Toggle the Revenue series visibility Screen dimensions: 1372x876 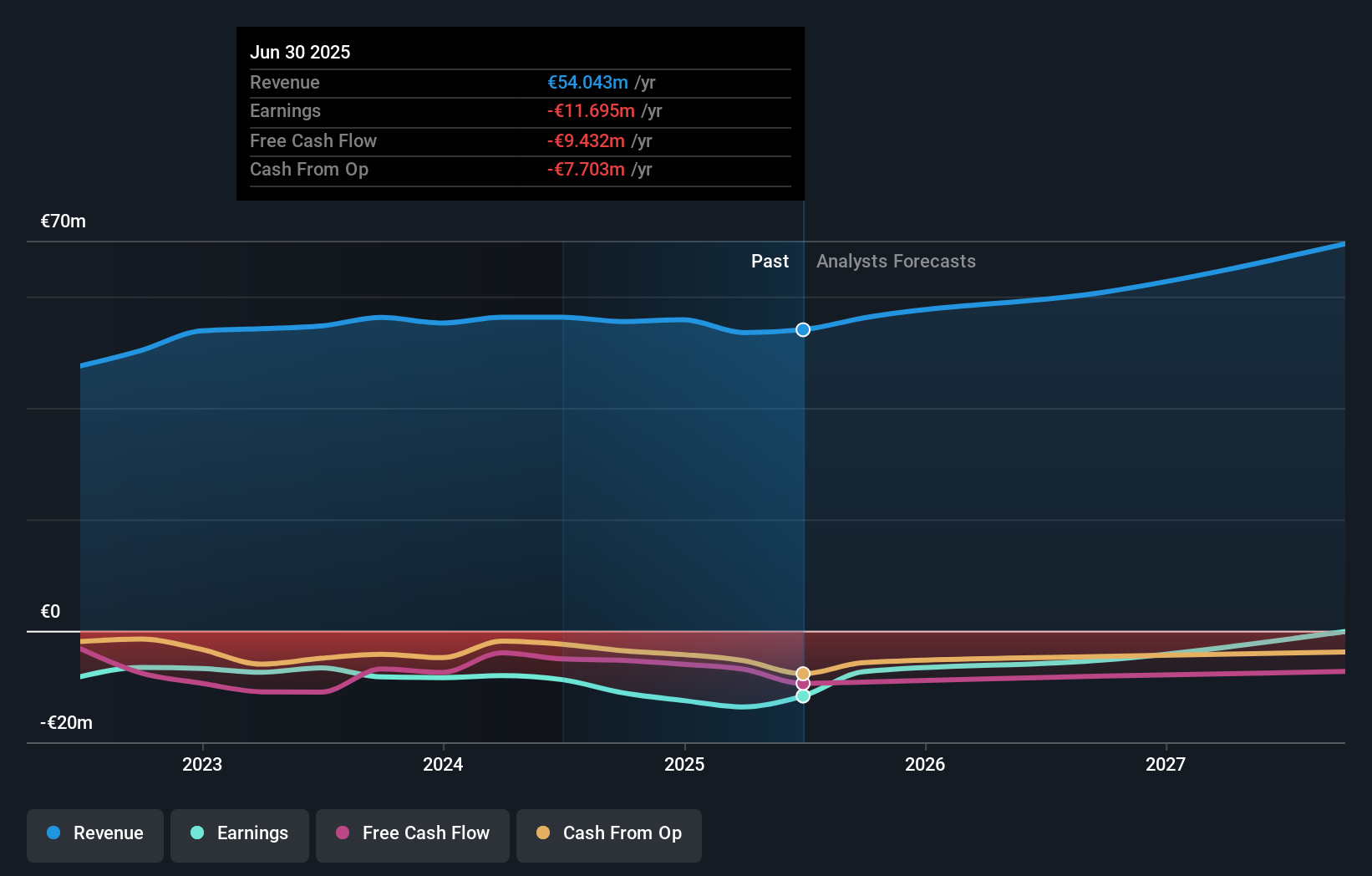click(x=94, y=833)
